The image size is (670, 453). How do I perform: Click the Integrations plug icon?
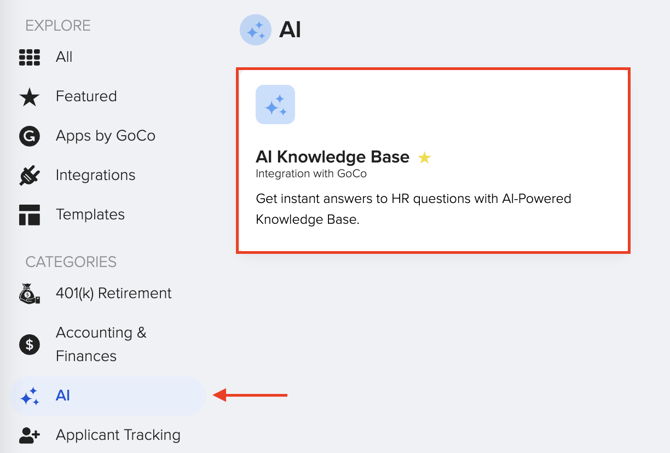(x=30, y=175)
